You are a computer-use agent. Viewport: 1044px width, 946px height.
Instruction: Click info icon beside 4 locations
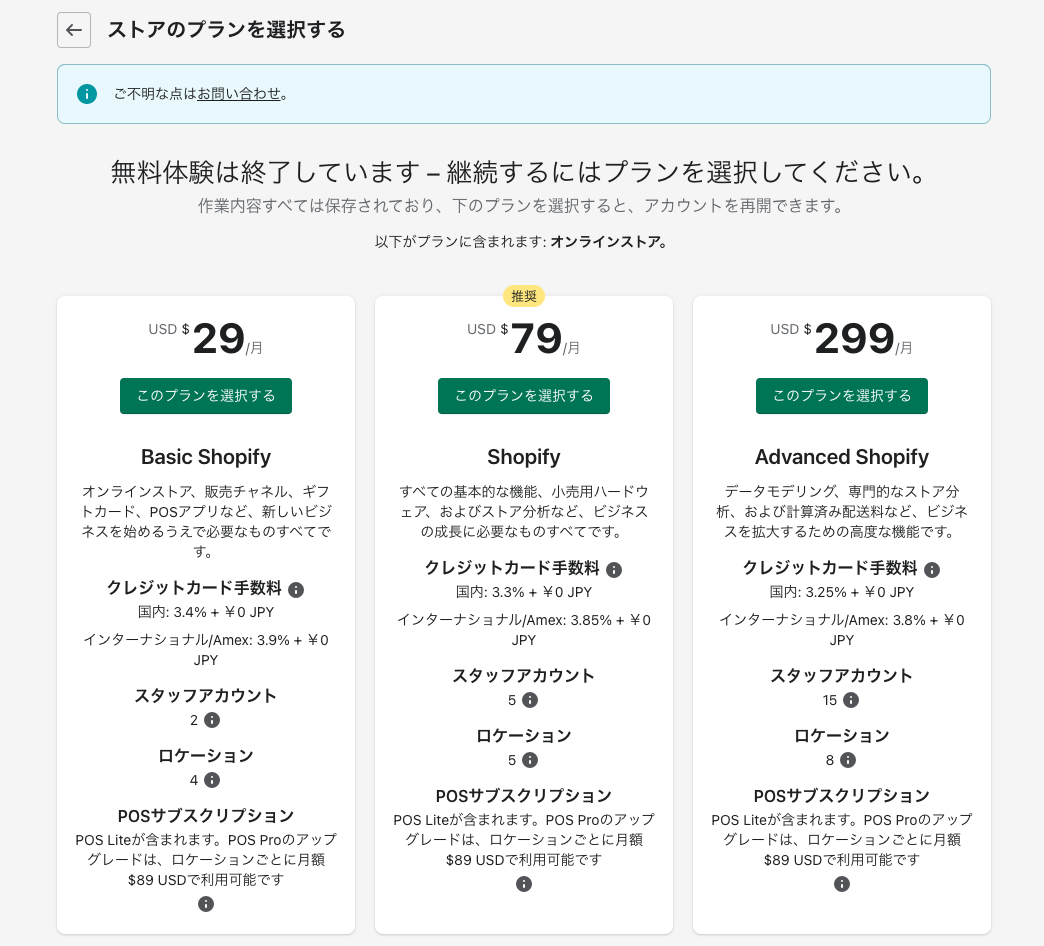tap(212, 780)
